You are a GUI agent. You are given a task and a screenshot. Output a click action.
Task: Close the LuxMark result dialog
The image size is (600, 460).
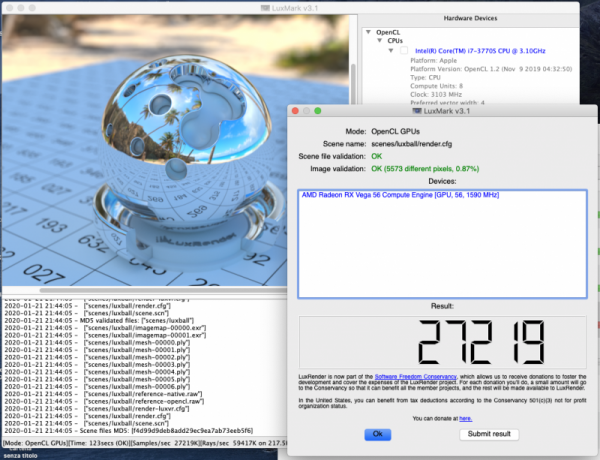click(295, 111)
